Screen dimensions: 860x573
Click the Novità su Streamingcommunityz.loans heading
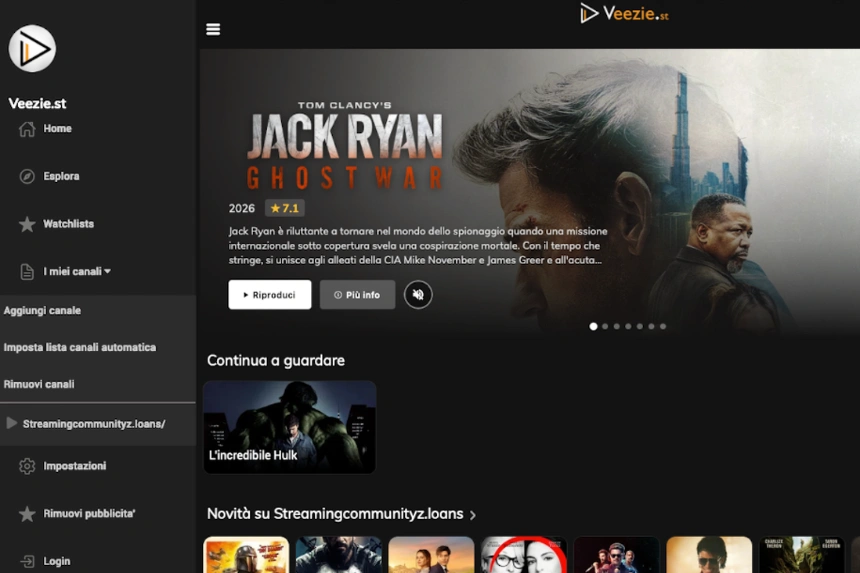click(x=335, y=514)
